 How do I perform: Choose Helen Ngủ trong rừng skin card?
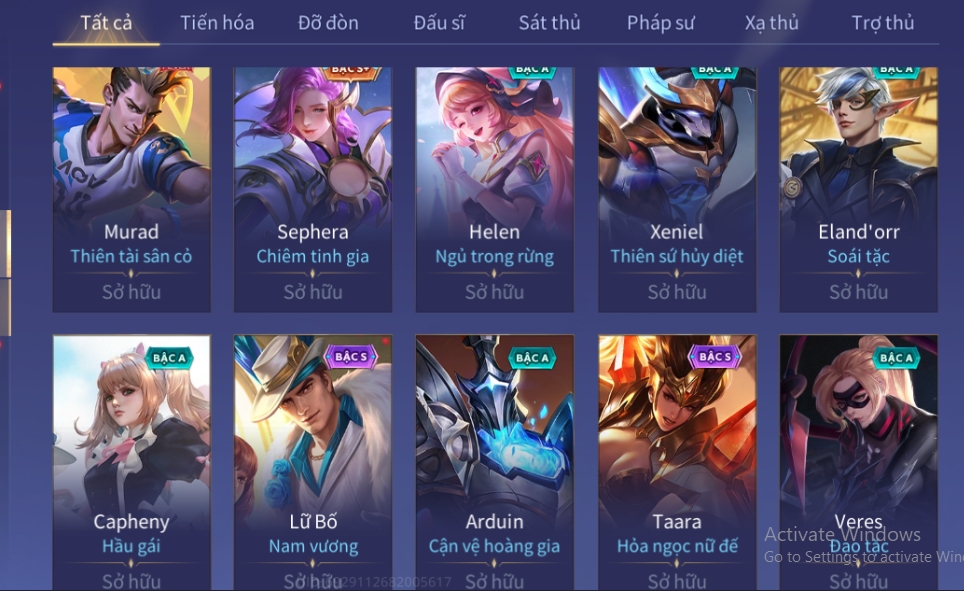[x=494, y=189]
